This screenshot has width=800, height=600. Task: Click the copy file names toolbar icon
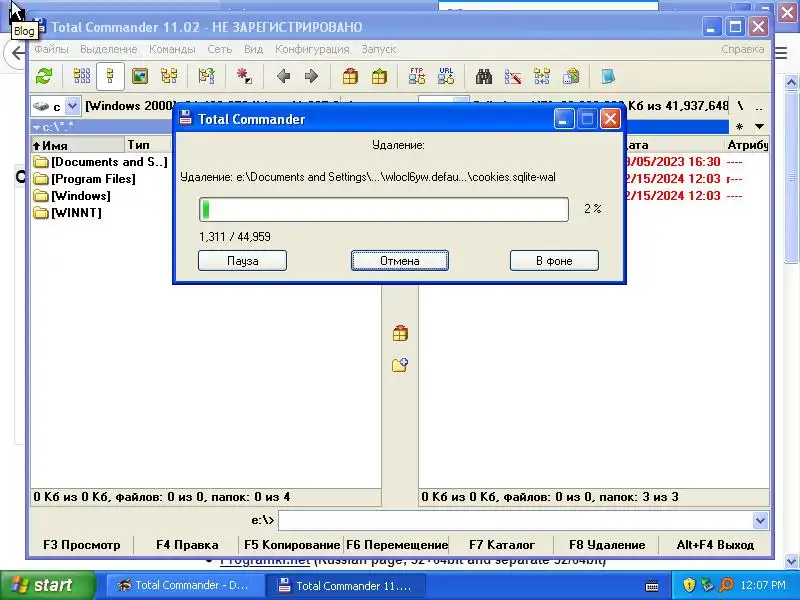coord(571,77)
